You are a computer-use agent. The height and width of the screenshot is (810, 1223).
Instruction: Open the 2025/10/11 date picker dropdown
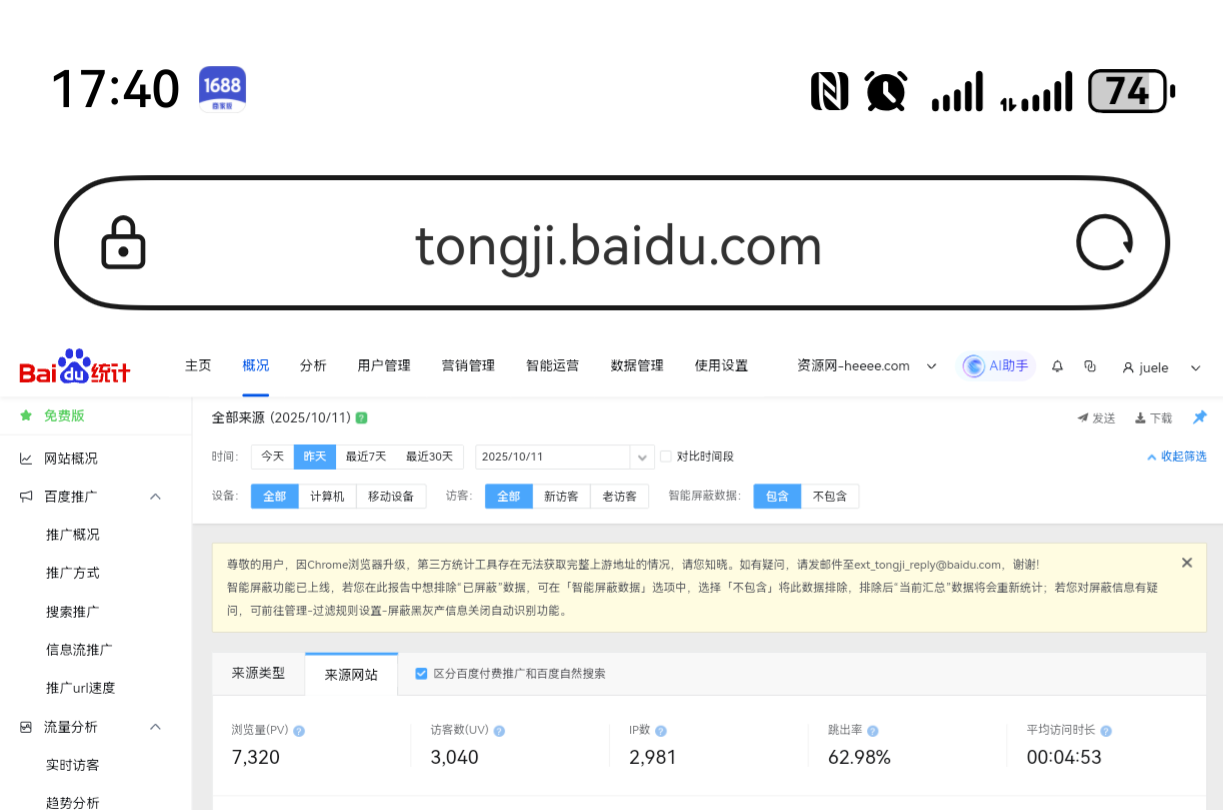point(642,457)
